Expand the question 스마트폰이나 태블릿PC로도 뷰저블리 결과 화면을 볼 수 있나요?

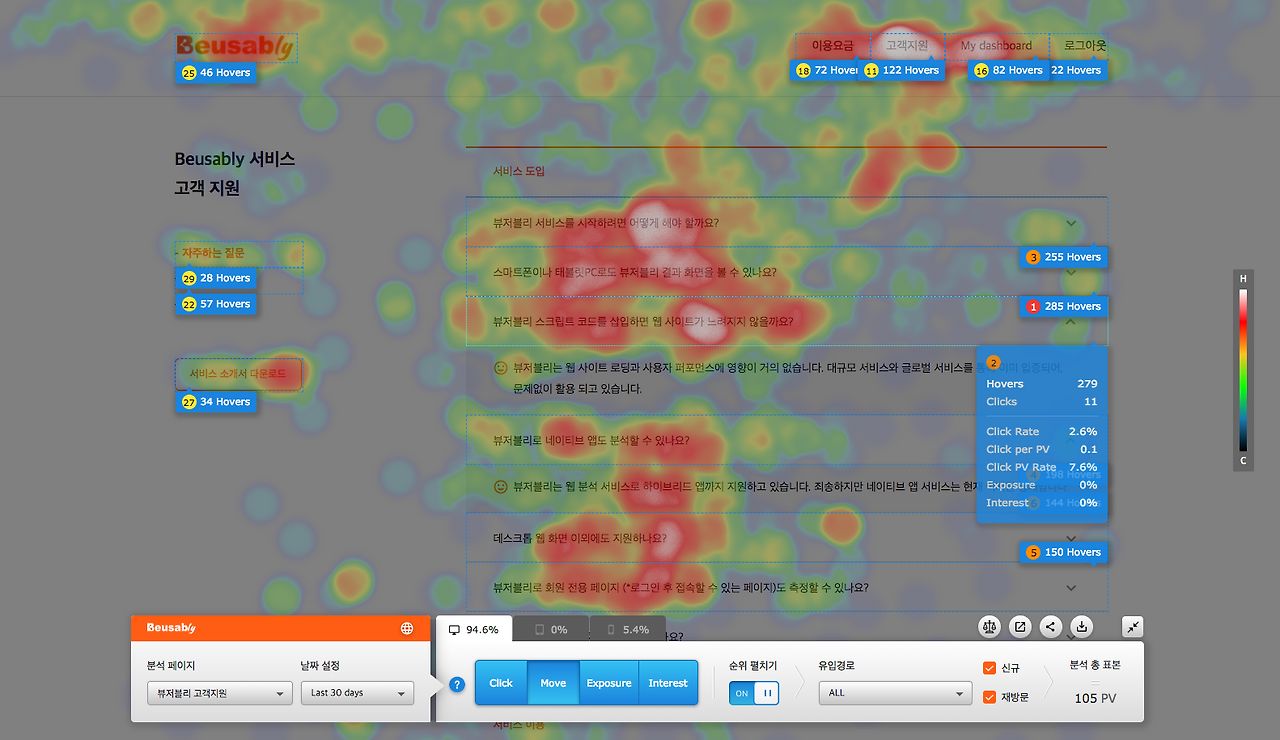point(787,272)
